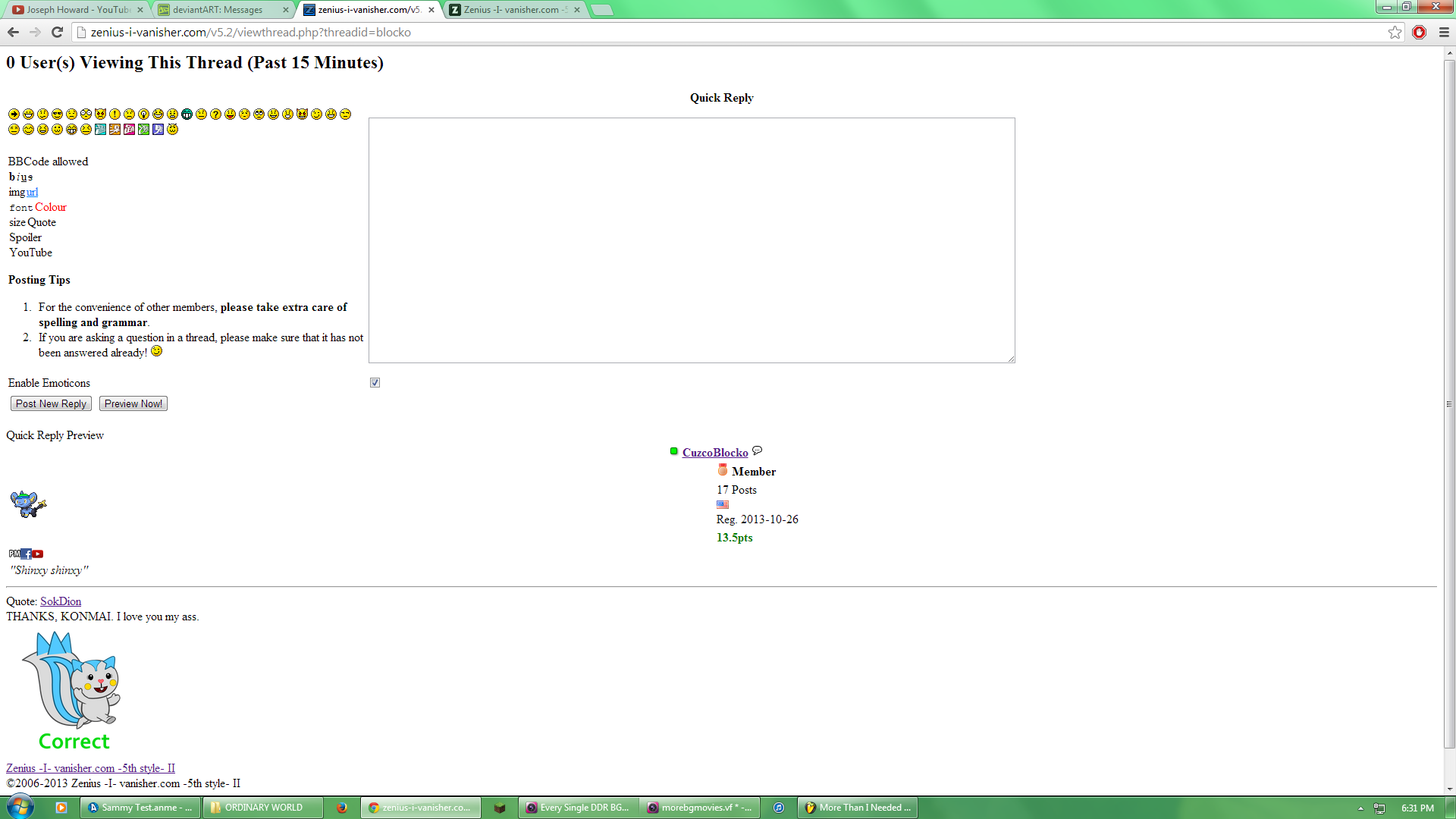Open ORDINARY WORLD folder in taskbar

click(x=262, y=808)
